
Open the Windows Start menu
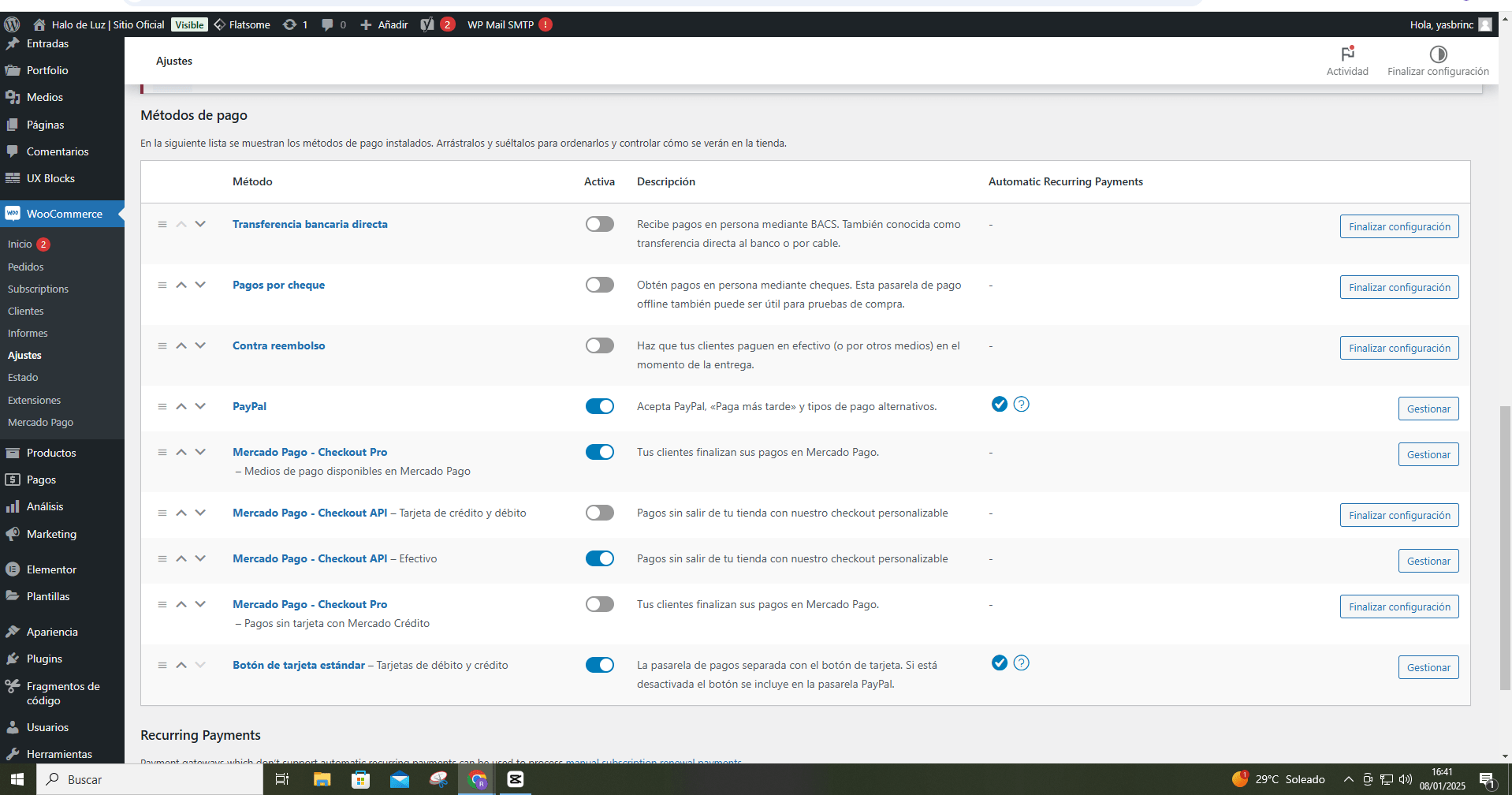coord(17,779)
